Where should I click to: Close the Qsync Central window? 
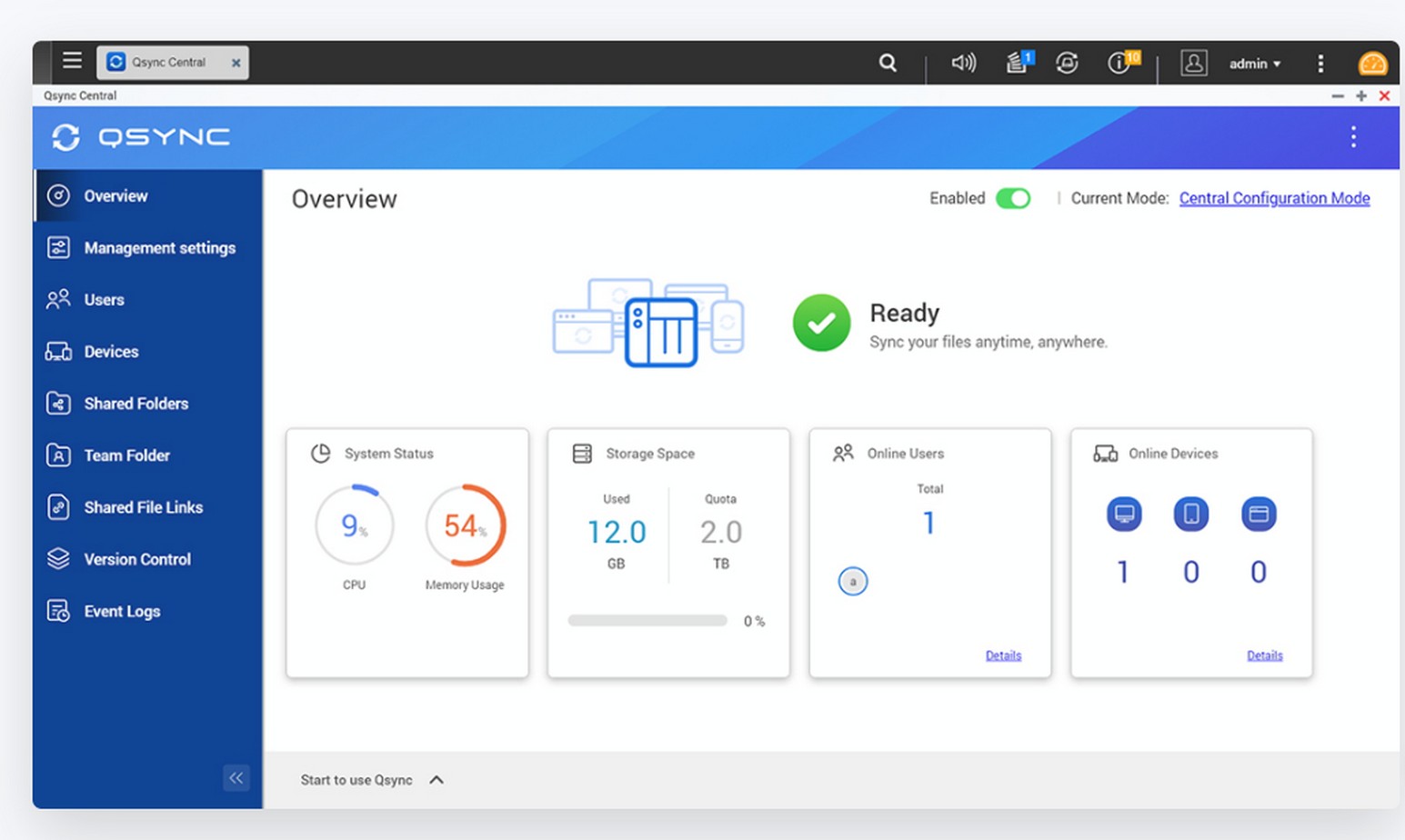tap(1384, 95)
